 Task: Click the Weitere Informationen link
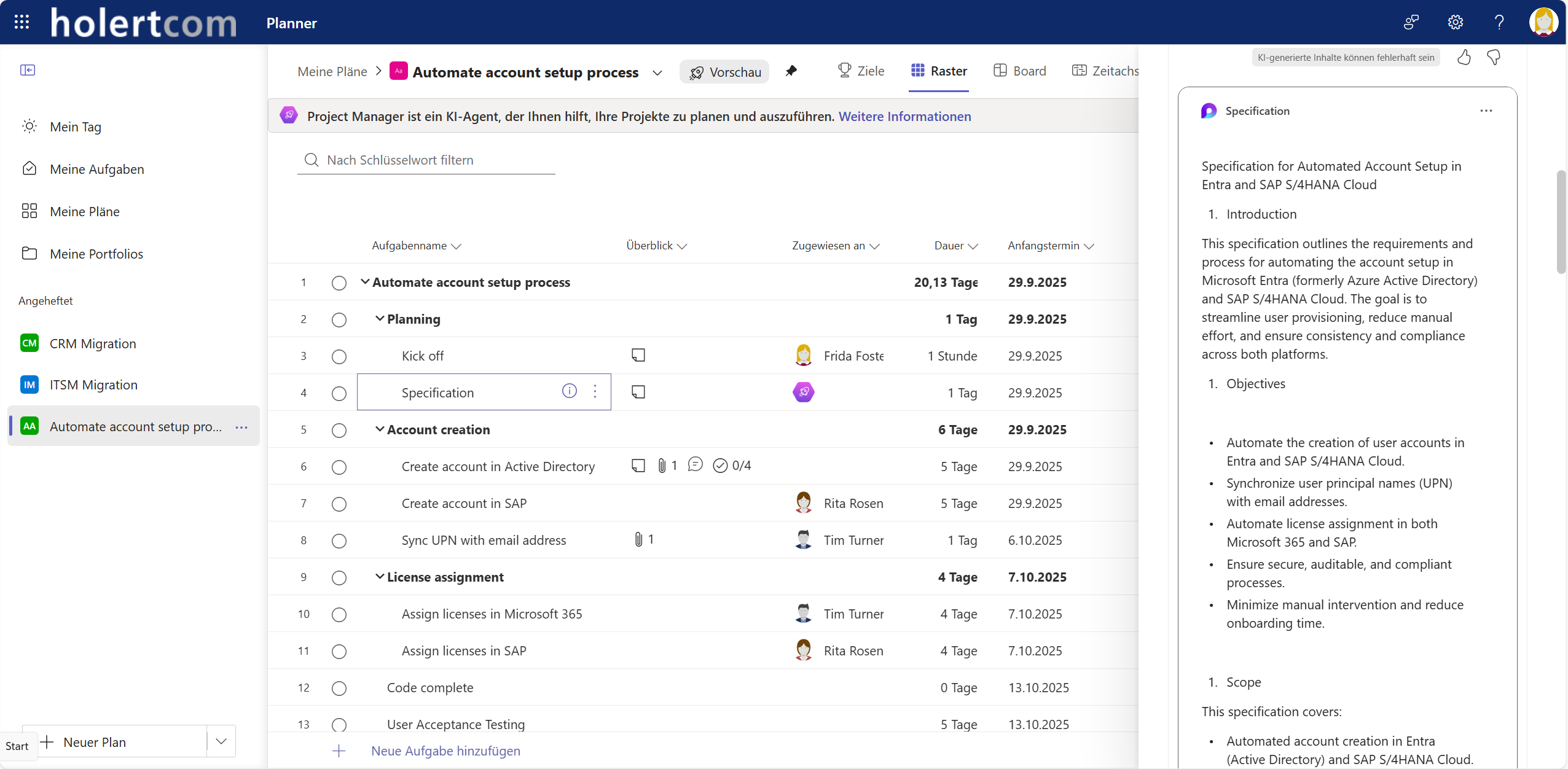[x=904, y=116]
